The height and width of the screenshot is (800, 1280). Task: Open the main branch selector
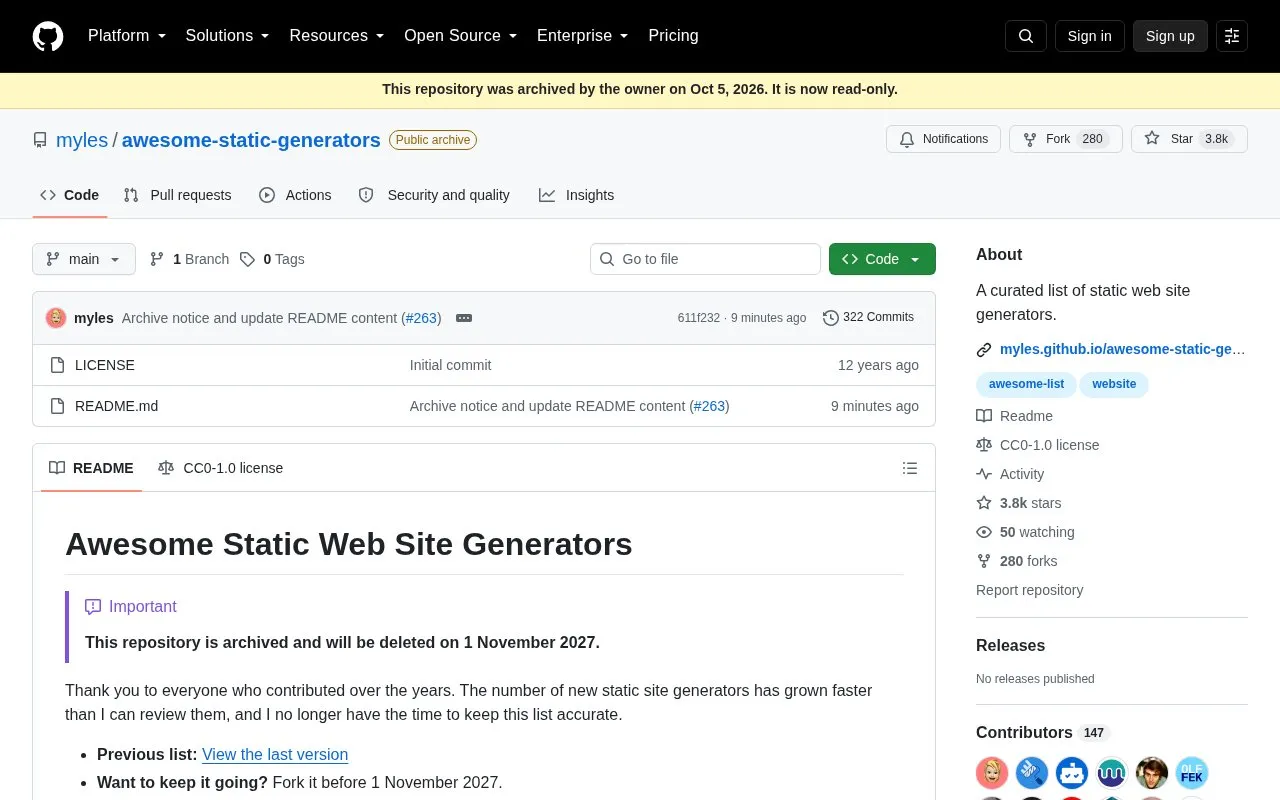pos(84,259)
